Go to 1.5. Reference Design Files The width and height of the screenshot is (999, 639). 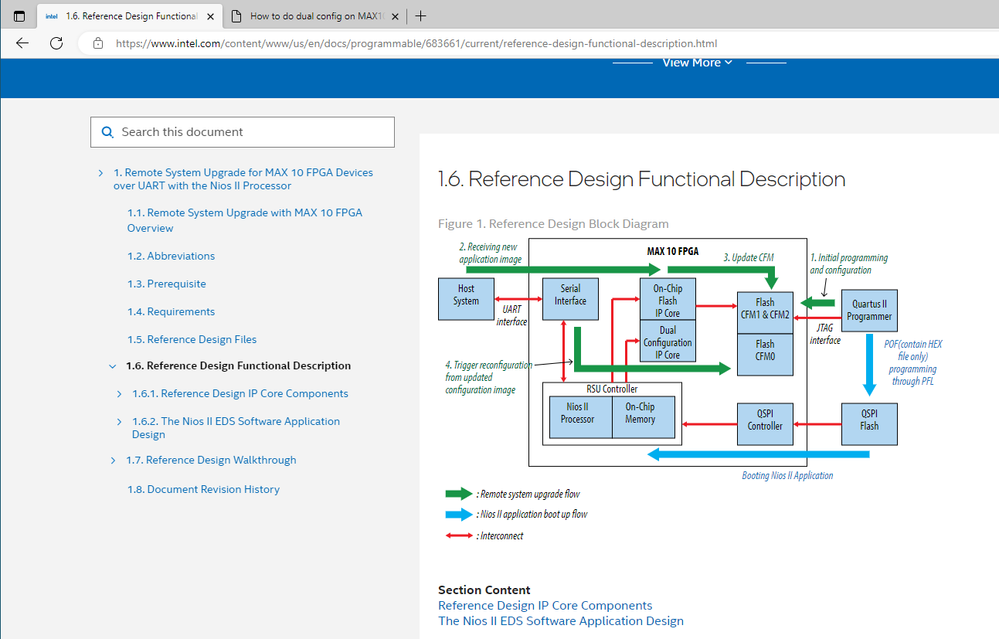(x=191, y=339)
